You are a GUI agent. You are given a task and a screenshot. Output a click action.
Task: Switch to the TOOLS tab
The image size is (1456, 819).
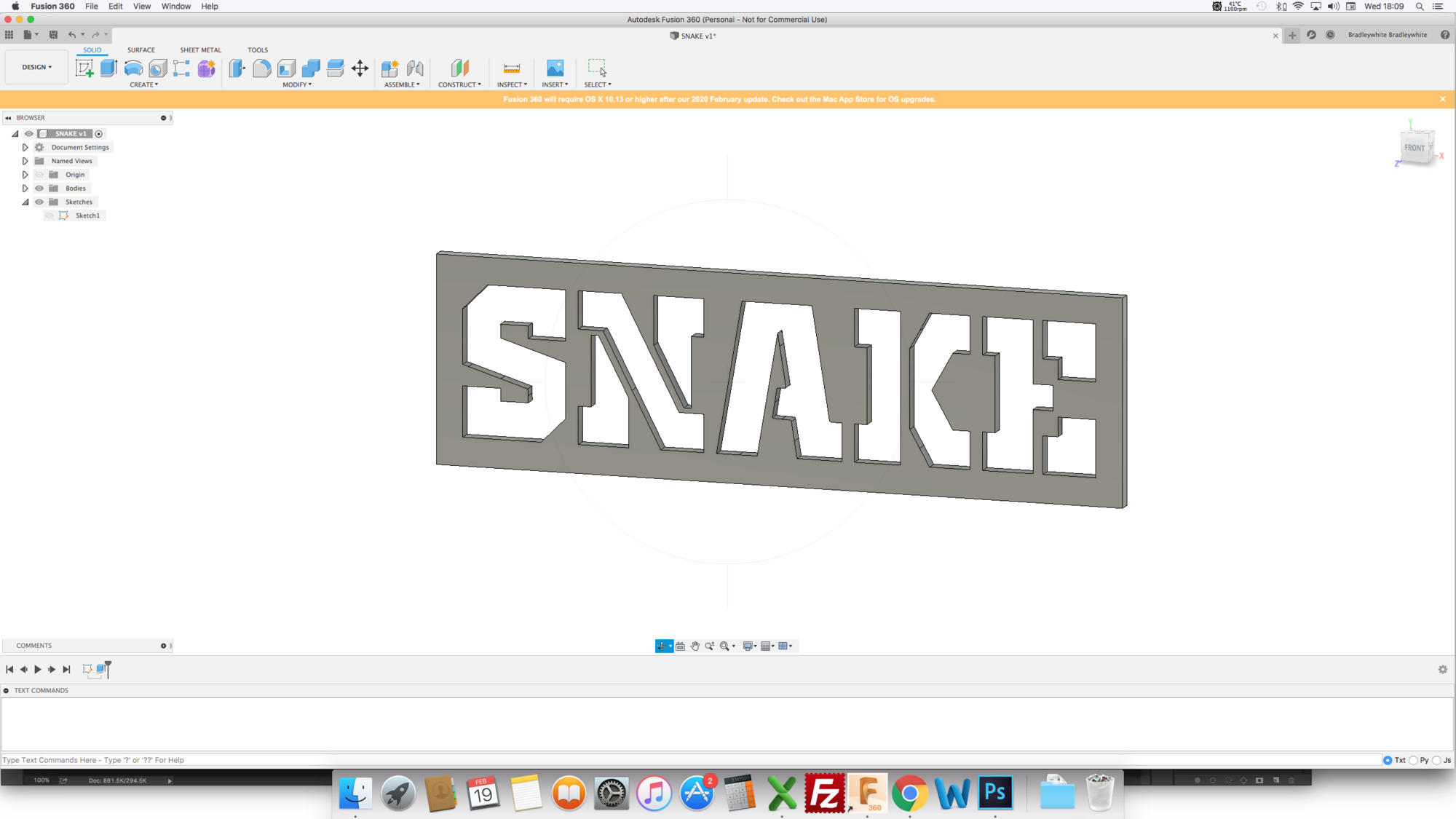[258, 50]
